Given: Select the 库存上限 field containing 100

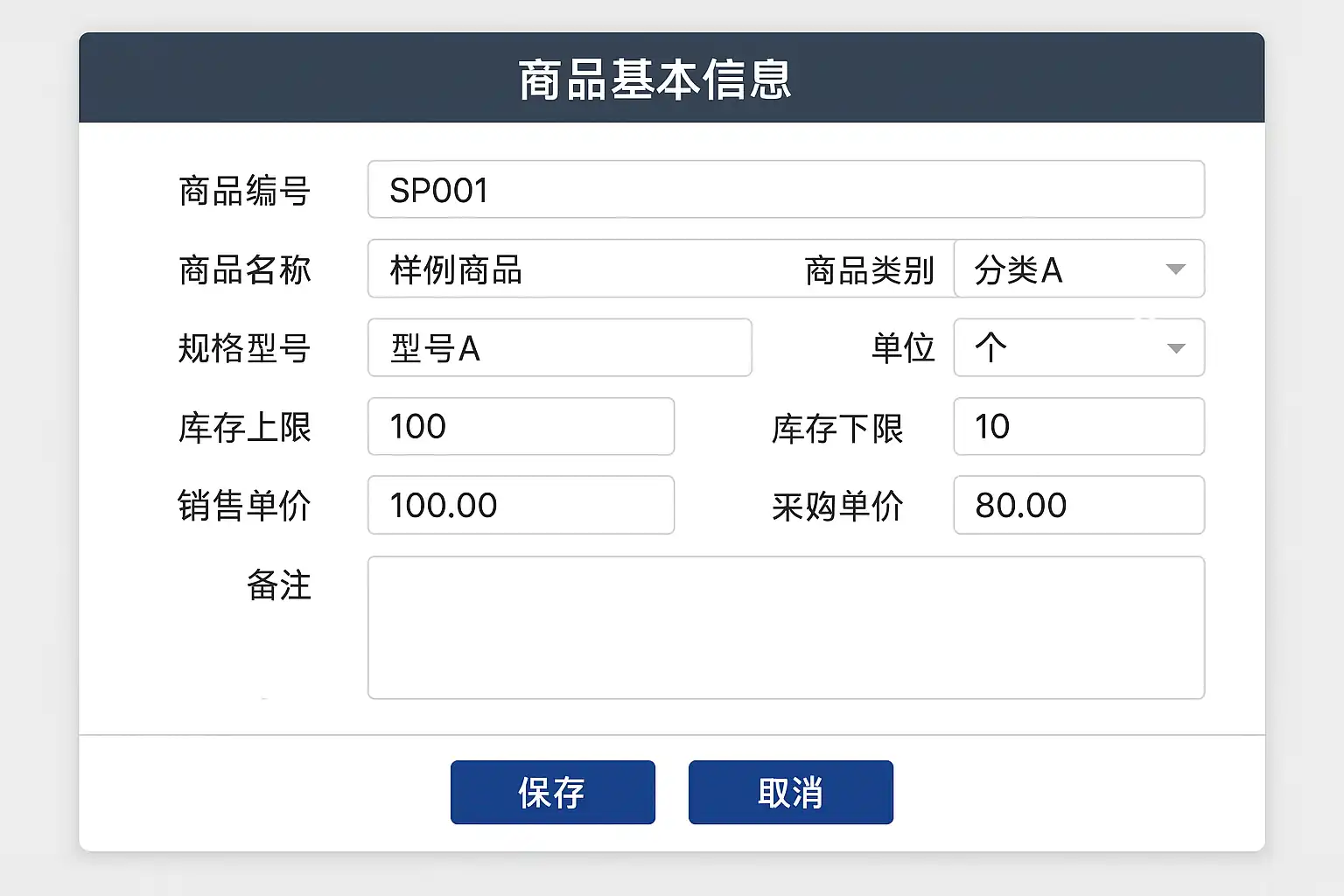Looking at the screenshot, I should click(x=521, y=426).
